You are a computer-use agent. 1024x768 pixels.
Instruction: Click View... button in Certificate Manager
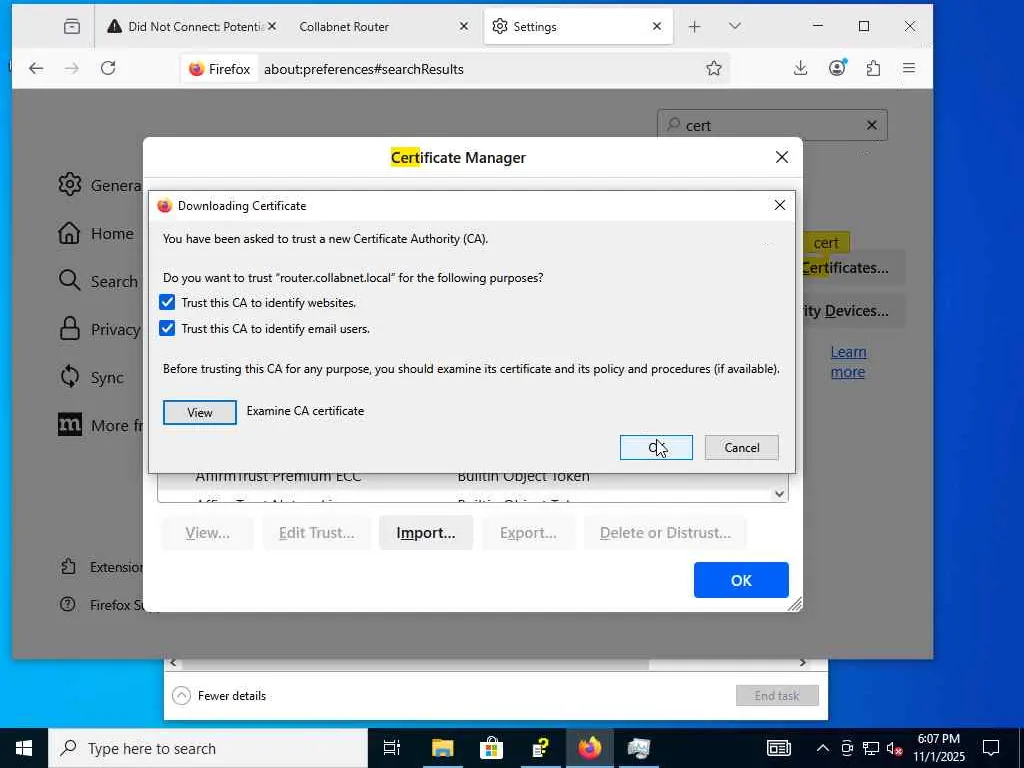pyautogui.click(x=208, y=533)
